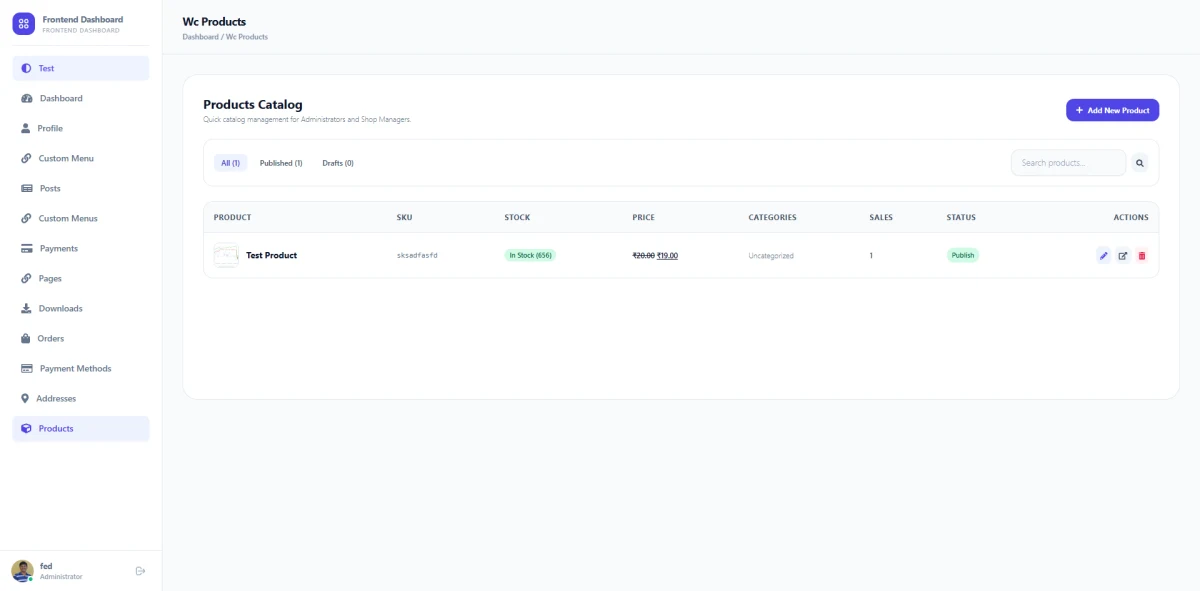This screenshot has height=591, width=1200.
Task: Open Test in the sidebar
Action: point(80,68)
